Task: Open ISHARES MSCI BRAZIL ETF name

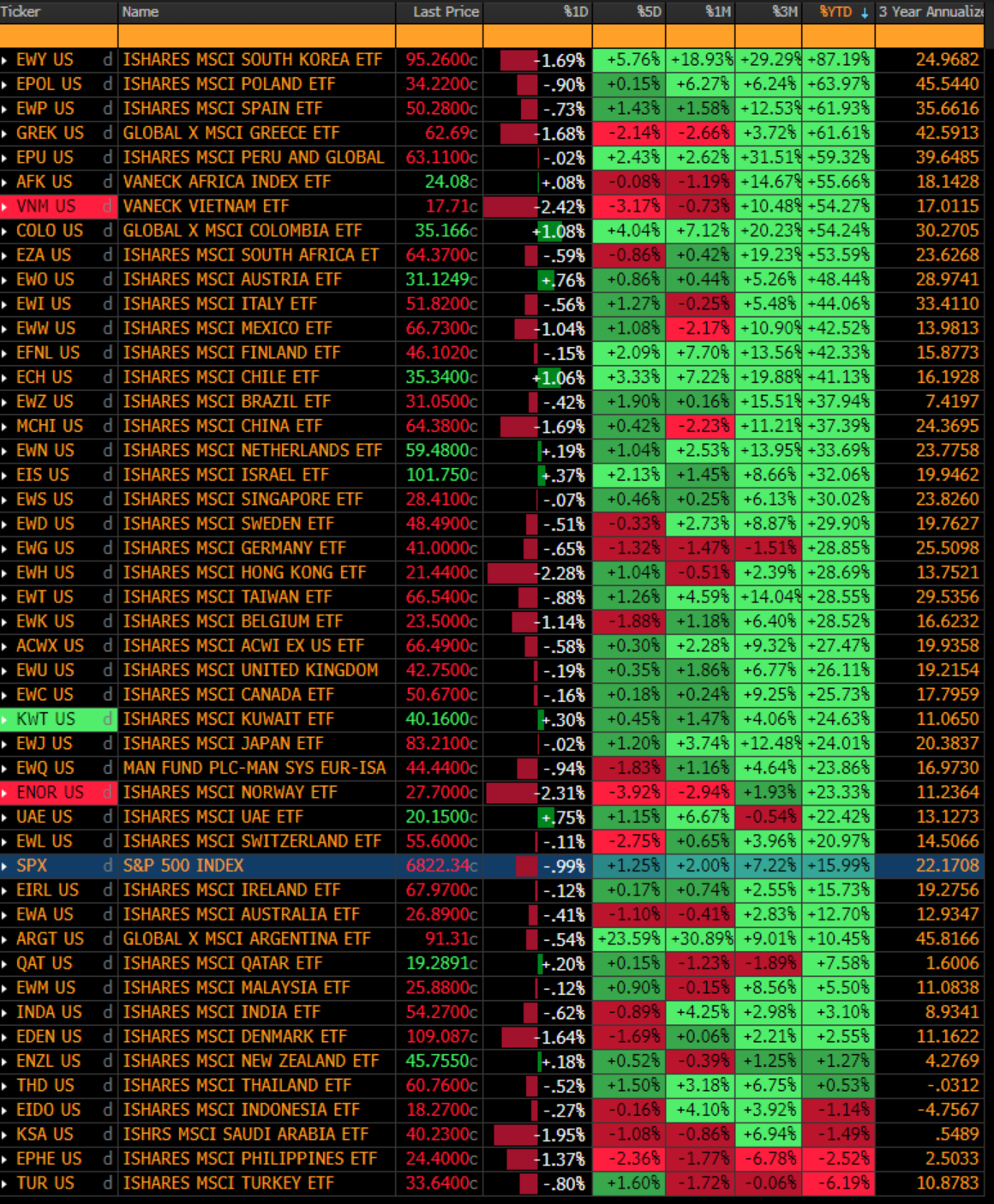Action: pyautogui.click(x=227, y=402)
